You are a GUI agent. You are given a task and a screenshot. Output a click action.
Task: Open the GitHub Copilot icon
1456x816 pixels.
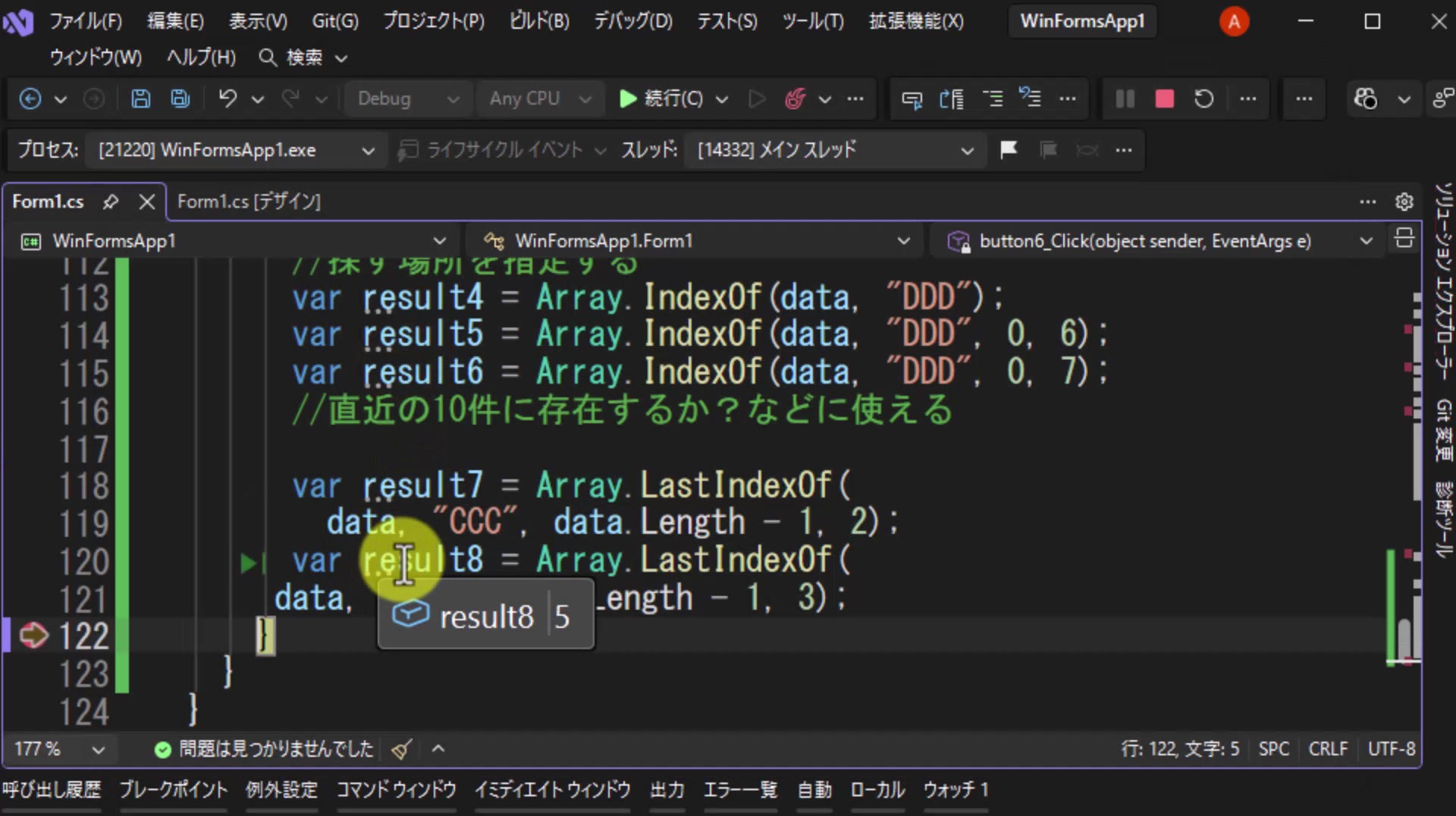point(1366,99)
